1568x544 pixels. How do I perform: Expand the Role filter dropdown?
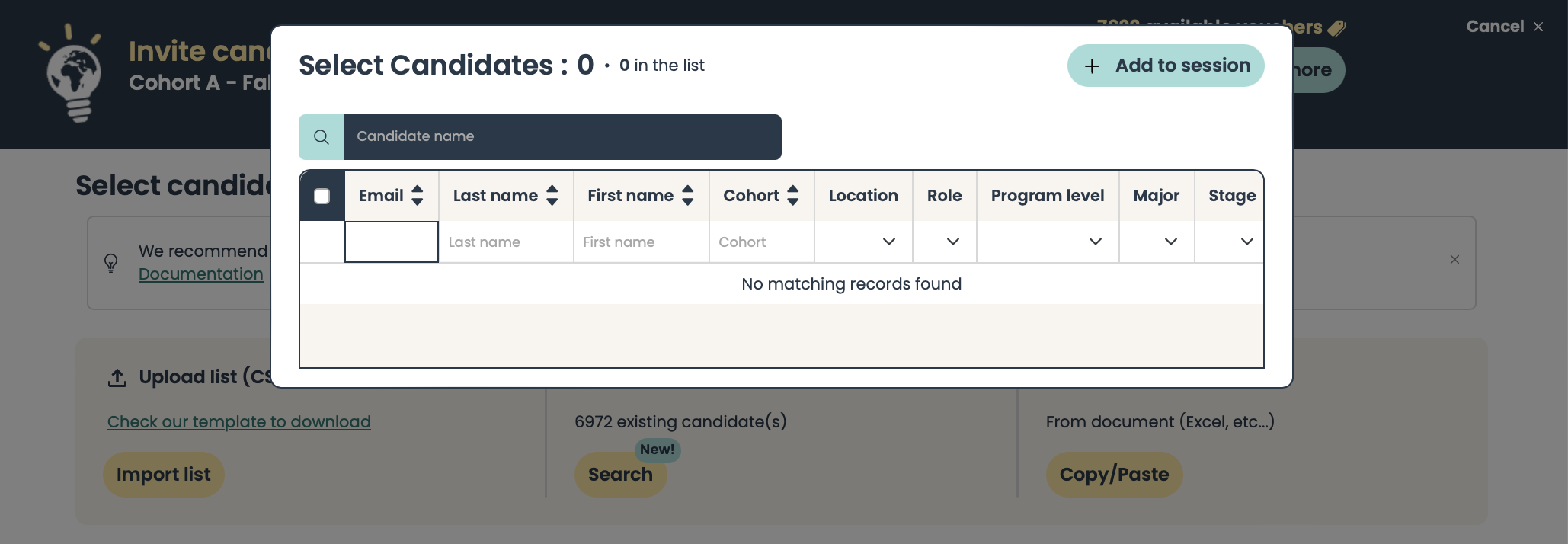point(952,242)
